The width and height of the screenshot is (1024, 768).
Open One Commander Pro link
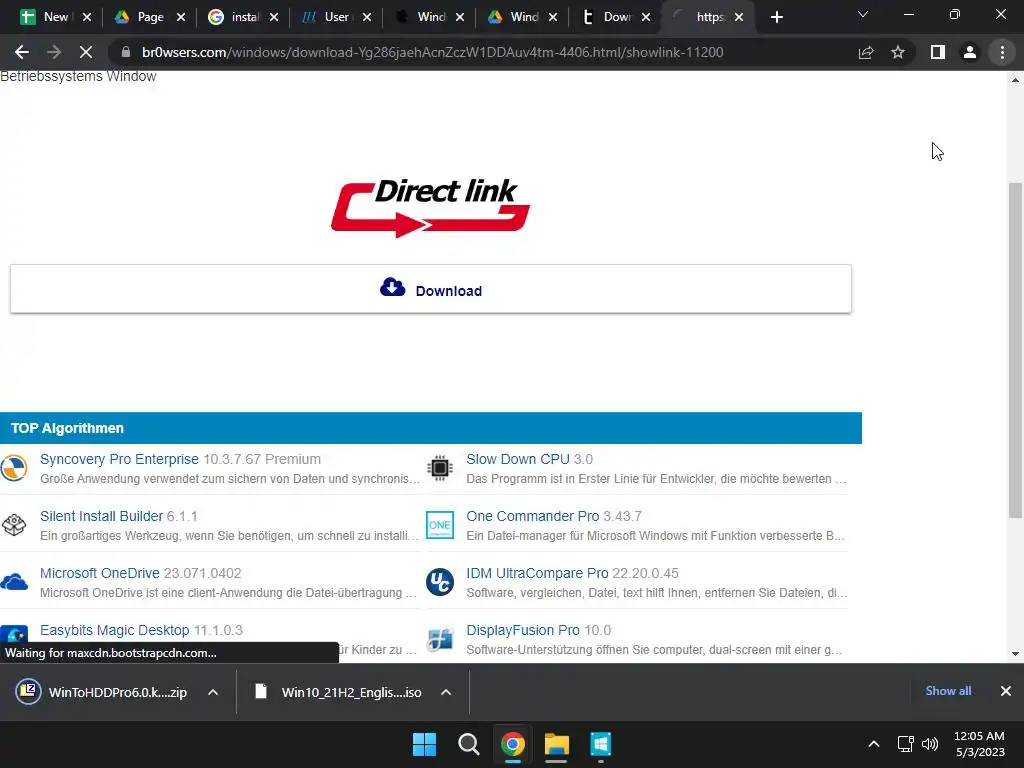[x=532, y=516]
